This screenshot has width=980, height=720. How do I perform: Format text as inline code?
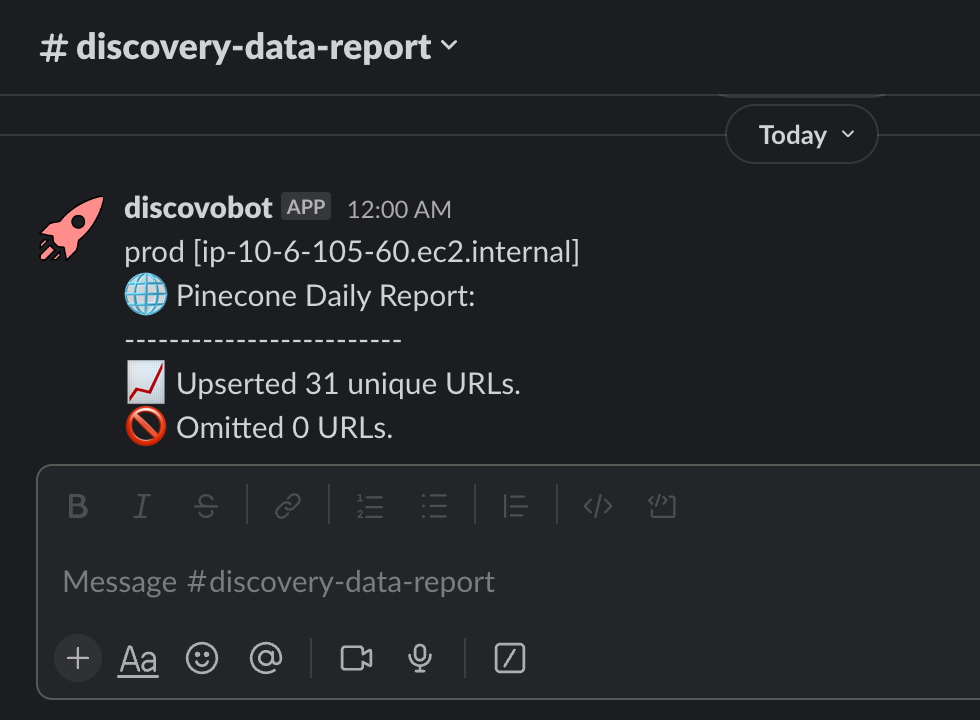coord(598,507)
